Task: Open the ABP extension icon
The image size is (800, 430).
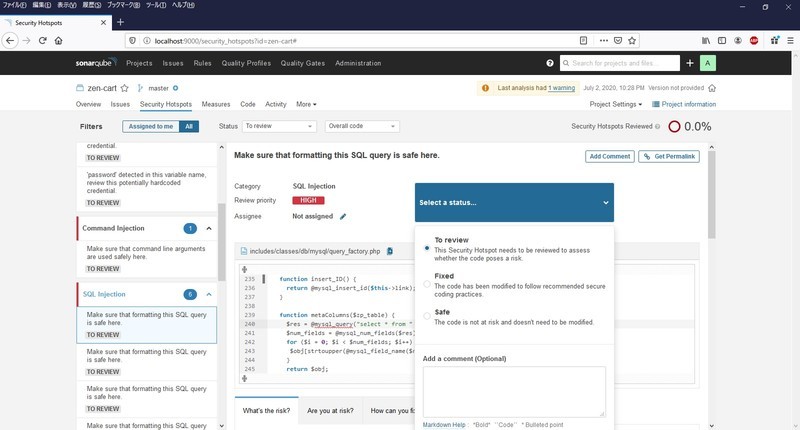Action: tap(754, 41)
